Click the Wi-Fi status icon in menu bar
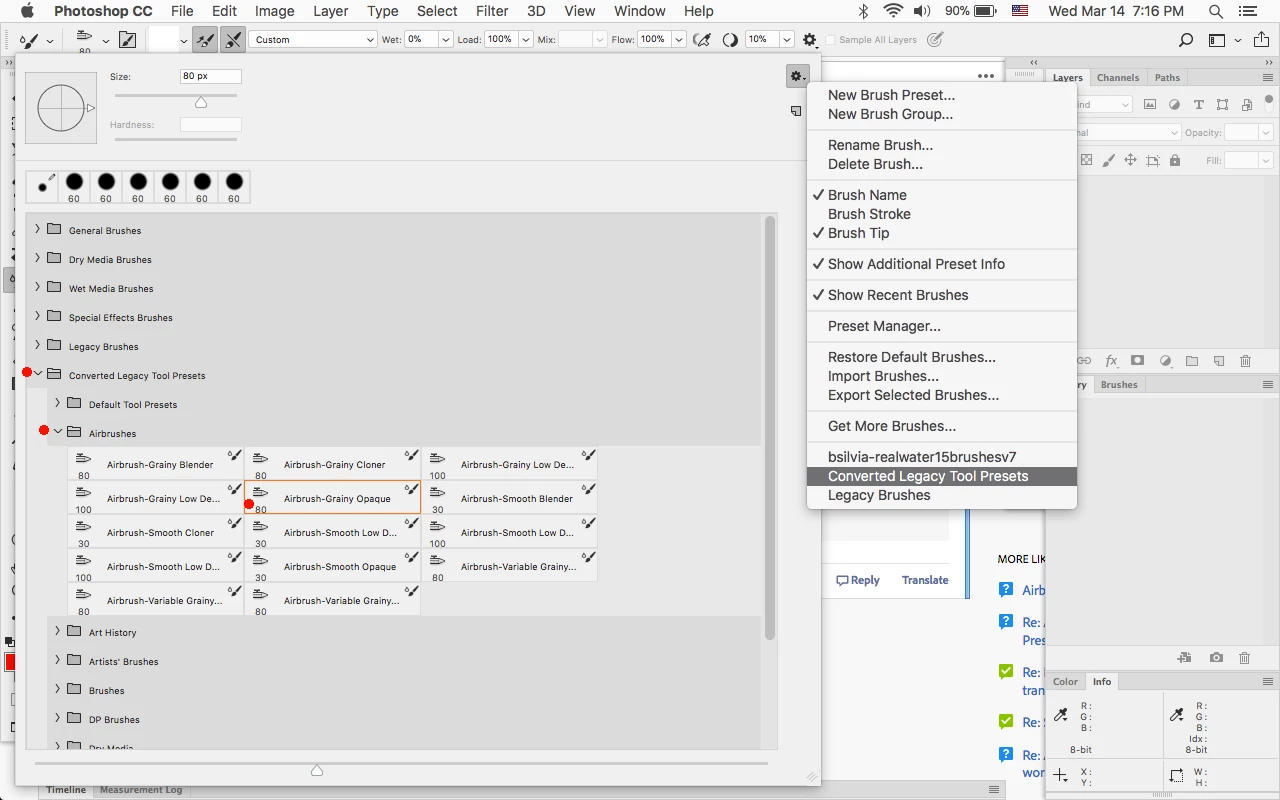Screen dimensions: 1280x800 point(893,11)
